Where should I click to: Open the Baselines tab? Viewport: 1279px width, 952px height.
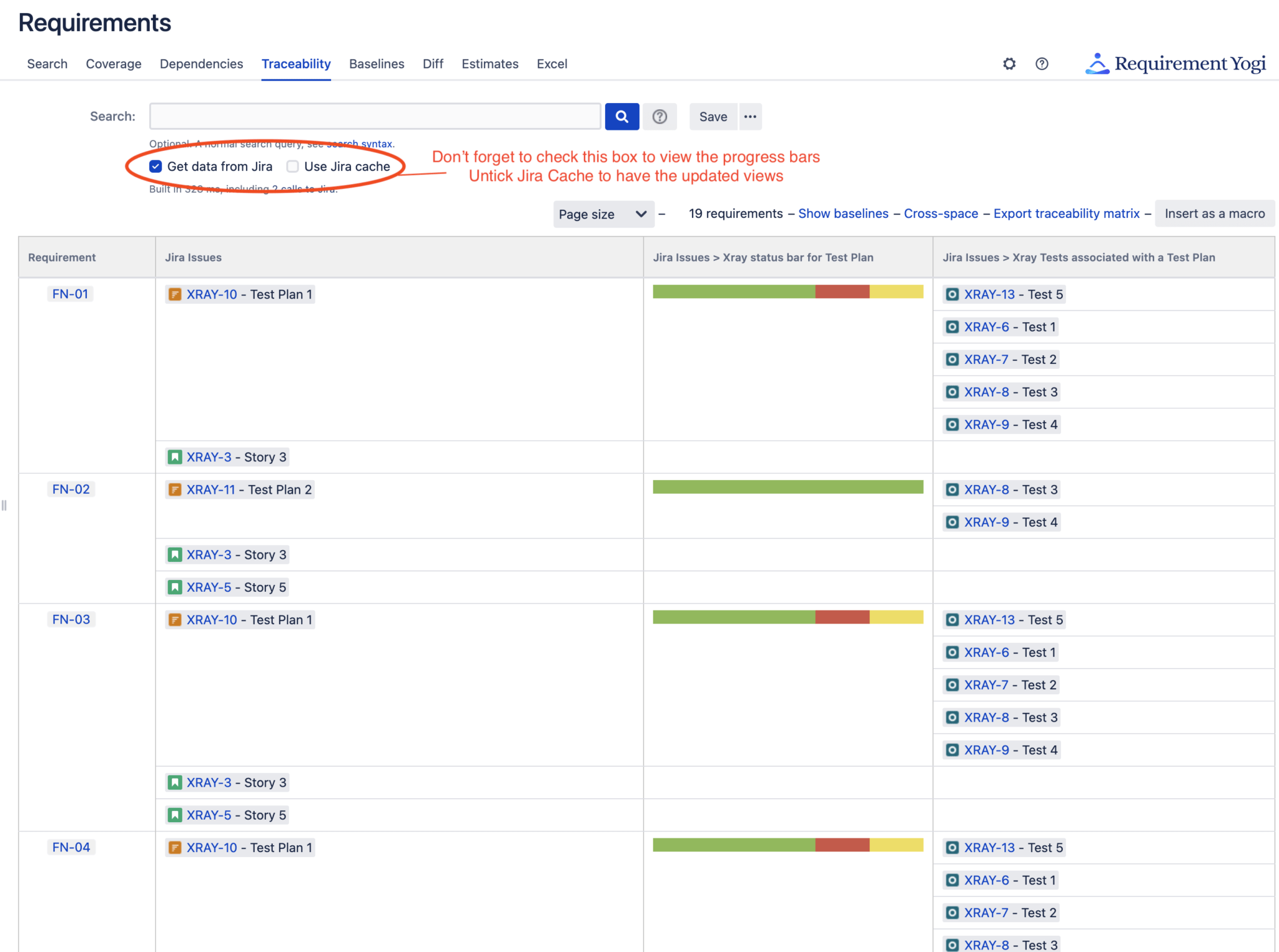tap(377, 64)
